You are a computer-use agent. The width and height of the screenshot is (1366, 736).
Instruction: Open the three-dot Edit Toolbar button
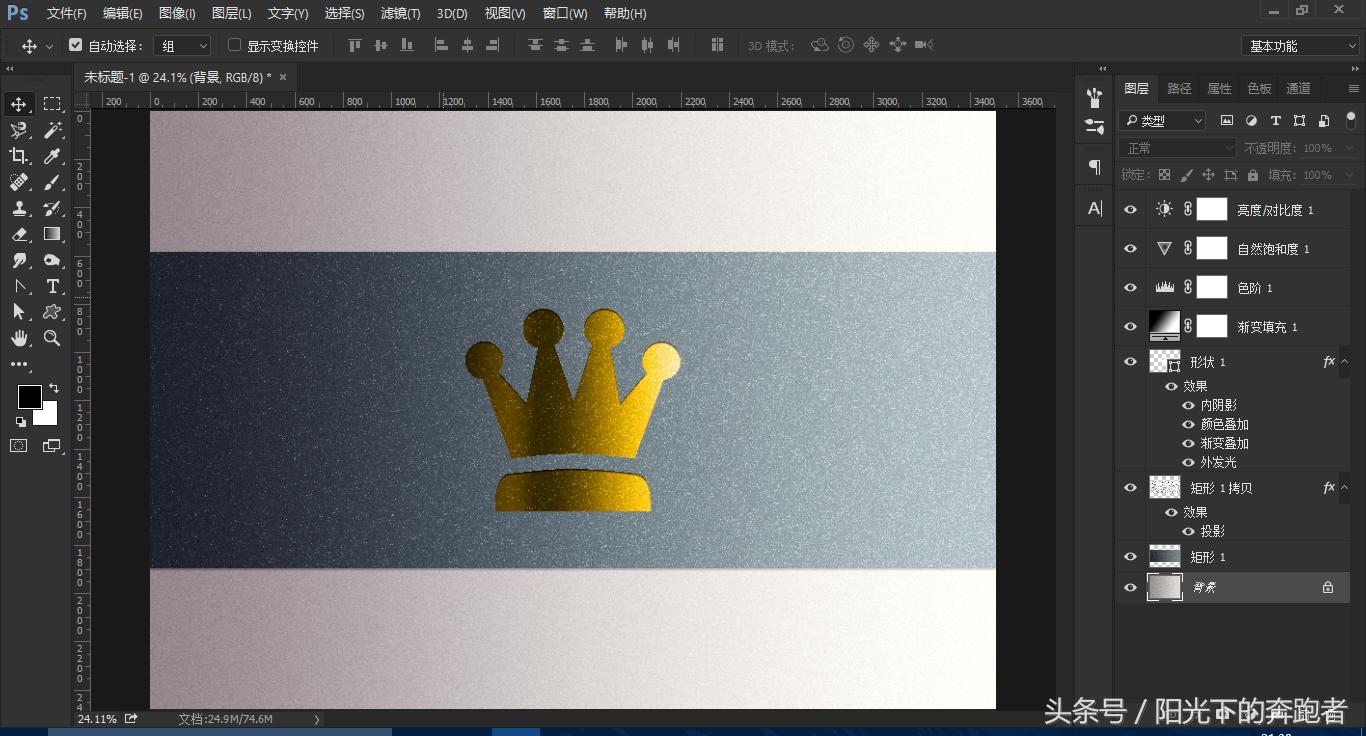tap(19, 365)
